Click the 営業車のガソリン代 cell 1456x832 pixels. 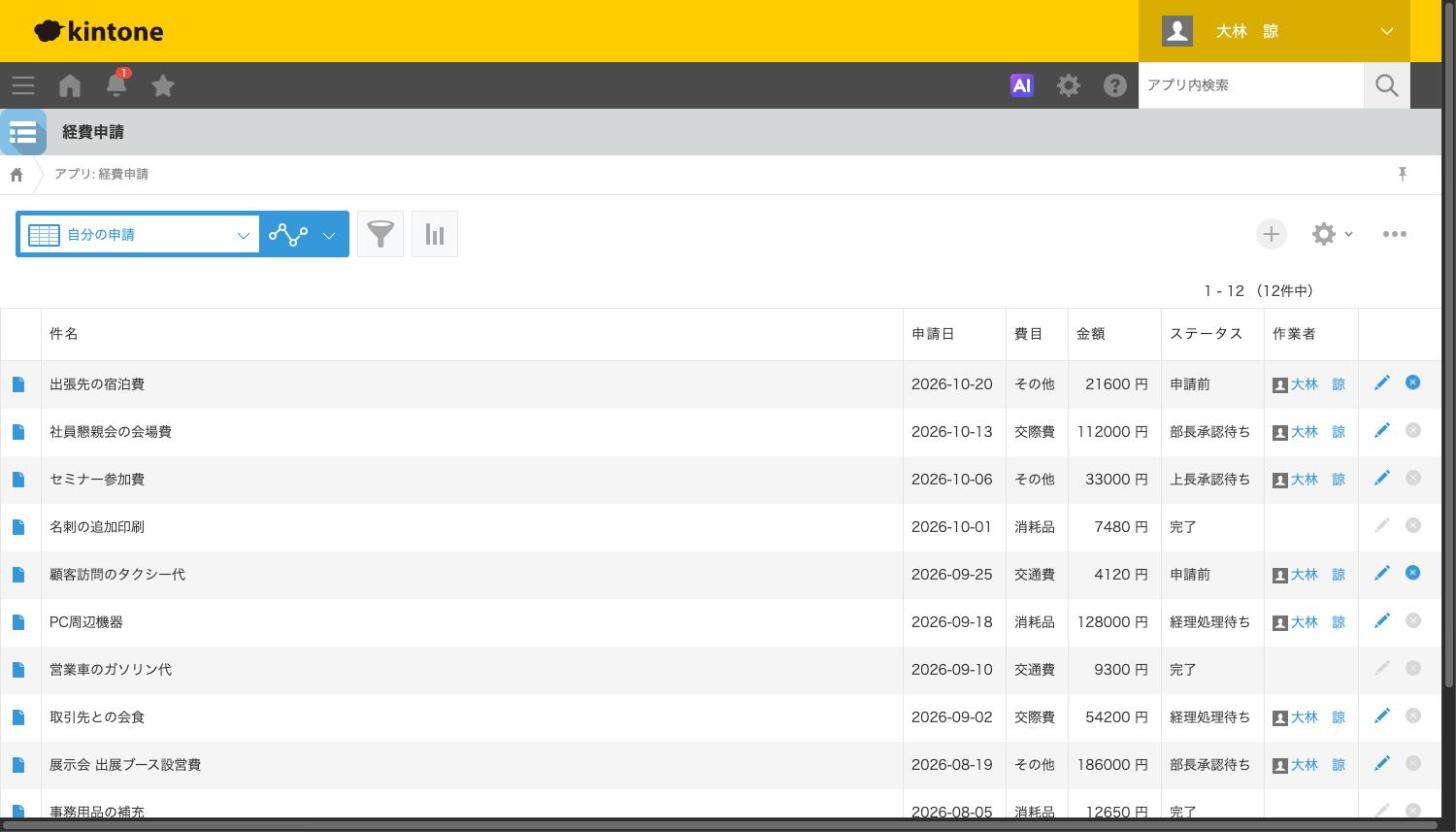pos(472,670)
